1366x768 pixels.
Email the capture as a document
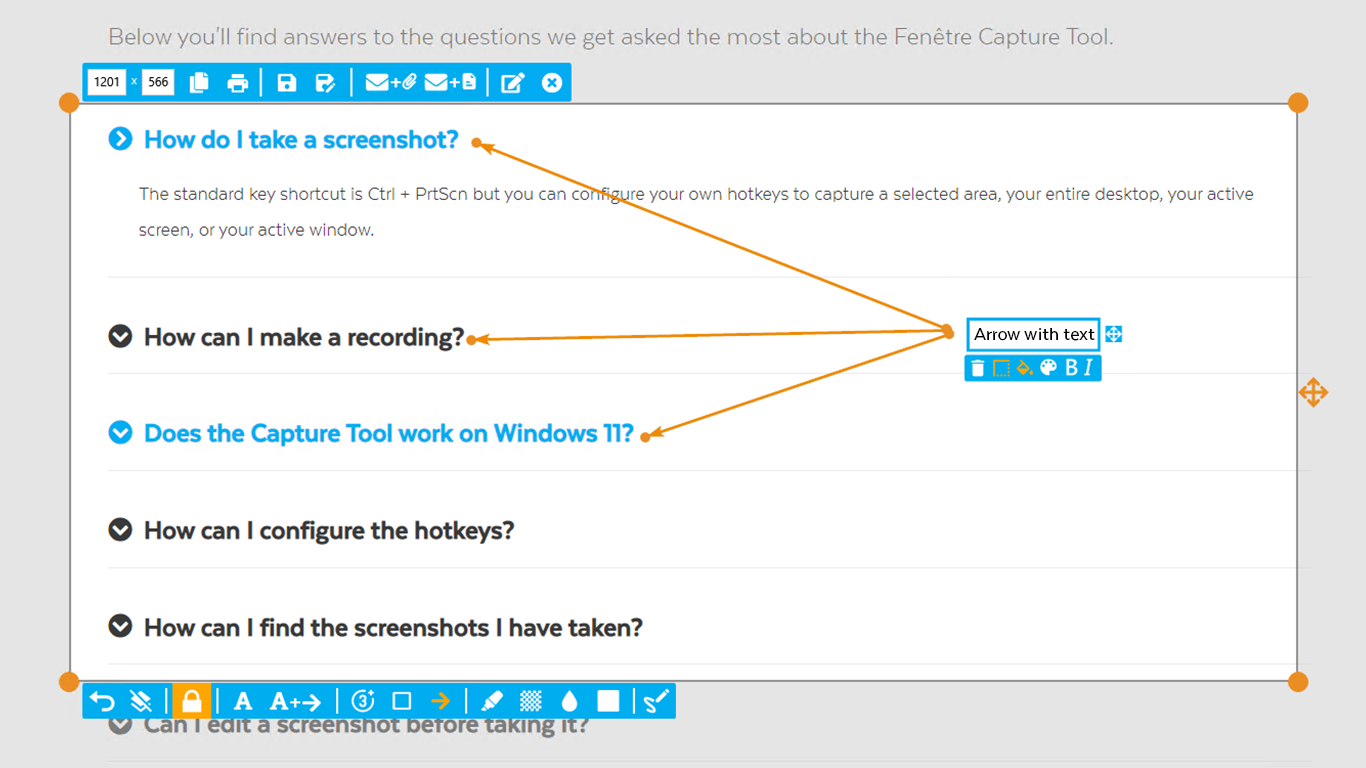[451, 83]
